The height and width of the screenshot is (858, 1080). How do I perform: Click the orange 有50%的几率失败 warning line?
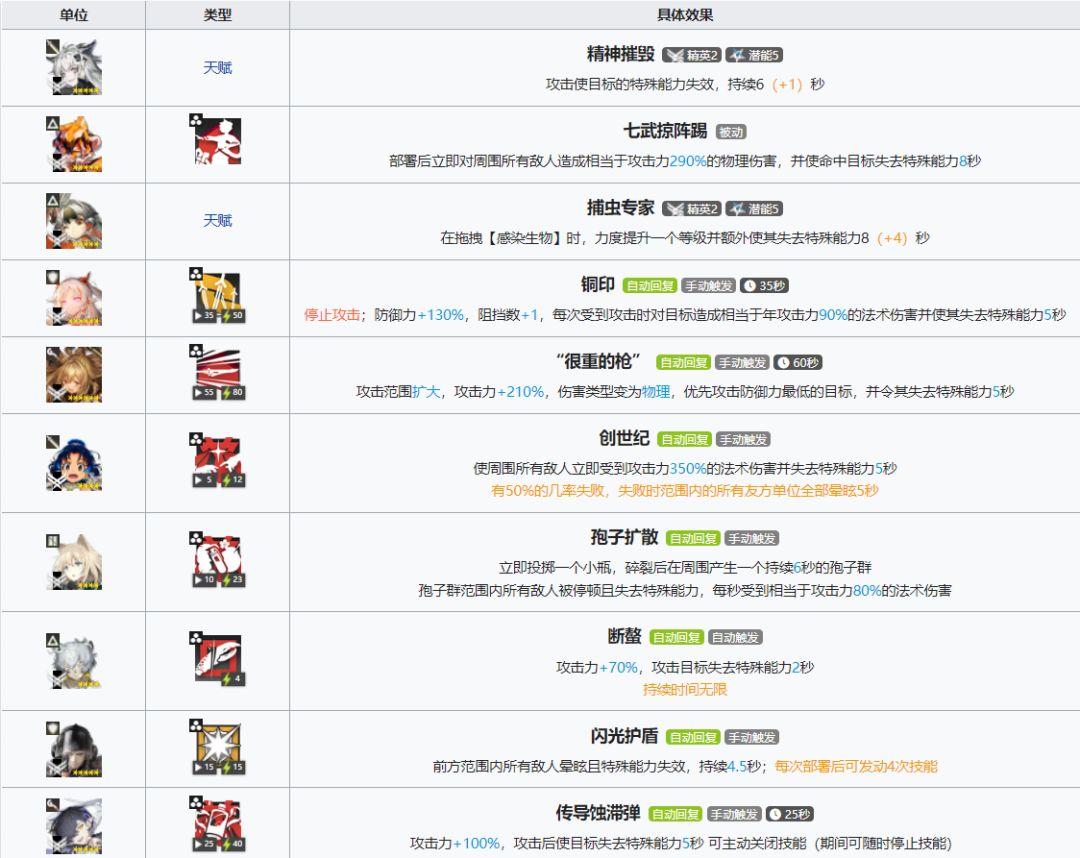point(685,491)
